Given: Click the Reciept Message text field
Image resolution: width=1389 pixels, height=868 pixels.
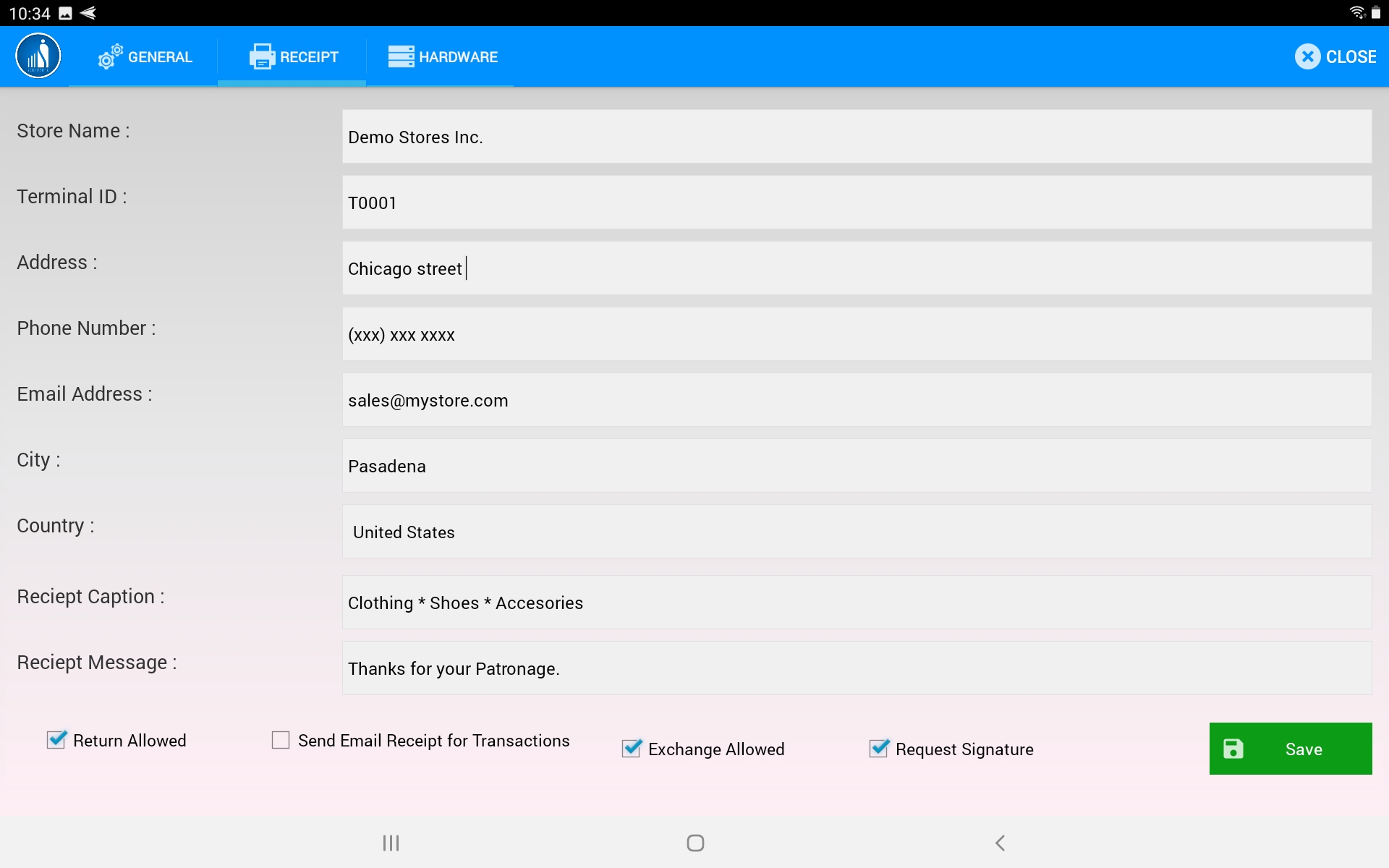Looking at the screenshot, I should [857, 668].
